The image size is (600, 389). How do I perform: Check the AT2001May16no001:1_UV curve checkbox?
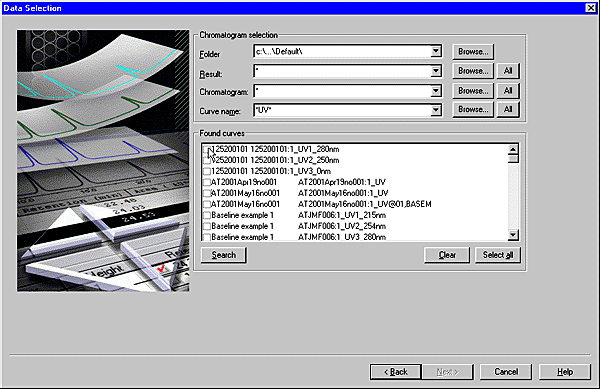[207, 194]
